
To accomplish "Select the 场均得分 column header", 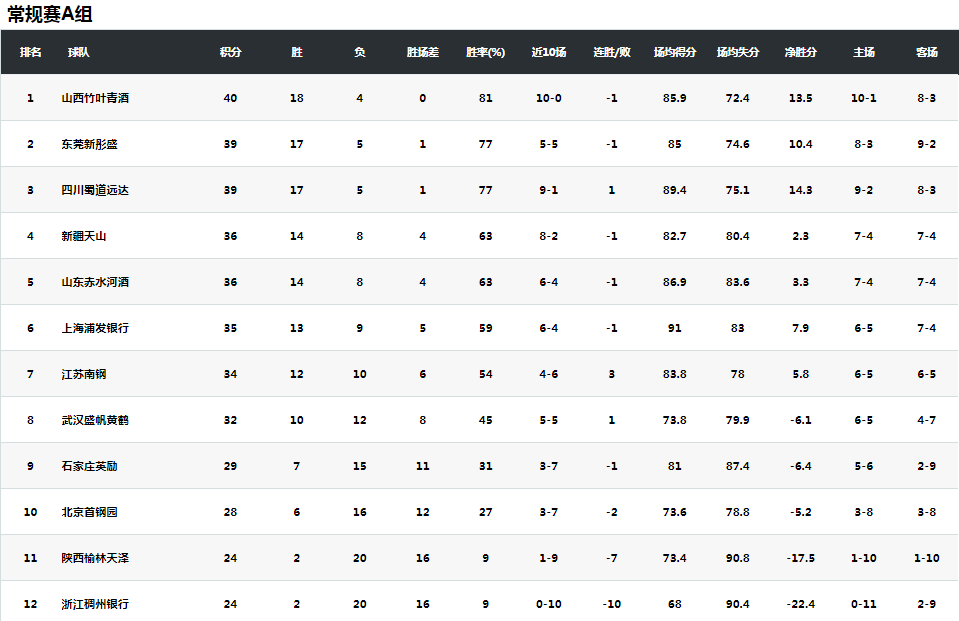I will point(675,52).
